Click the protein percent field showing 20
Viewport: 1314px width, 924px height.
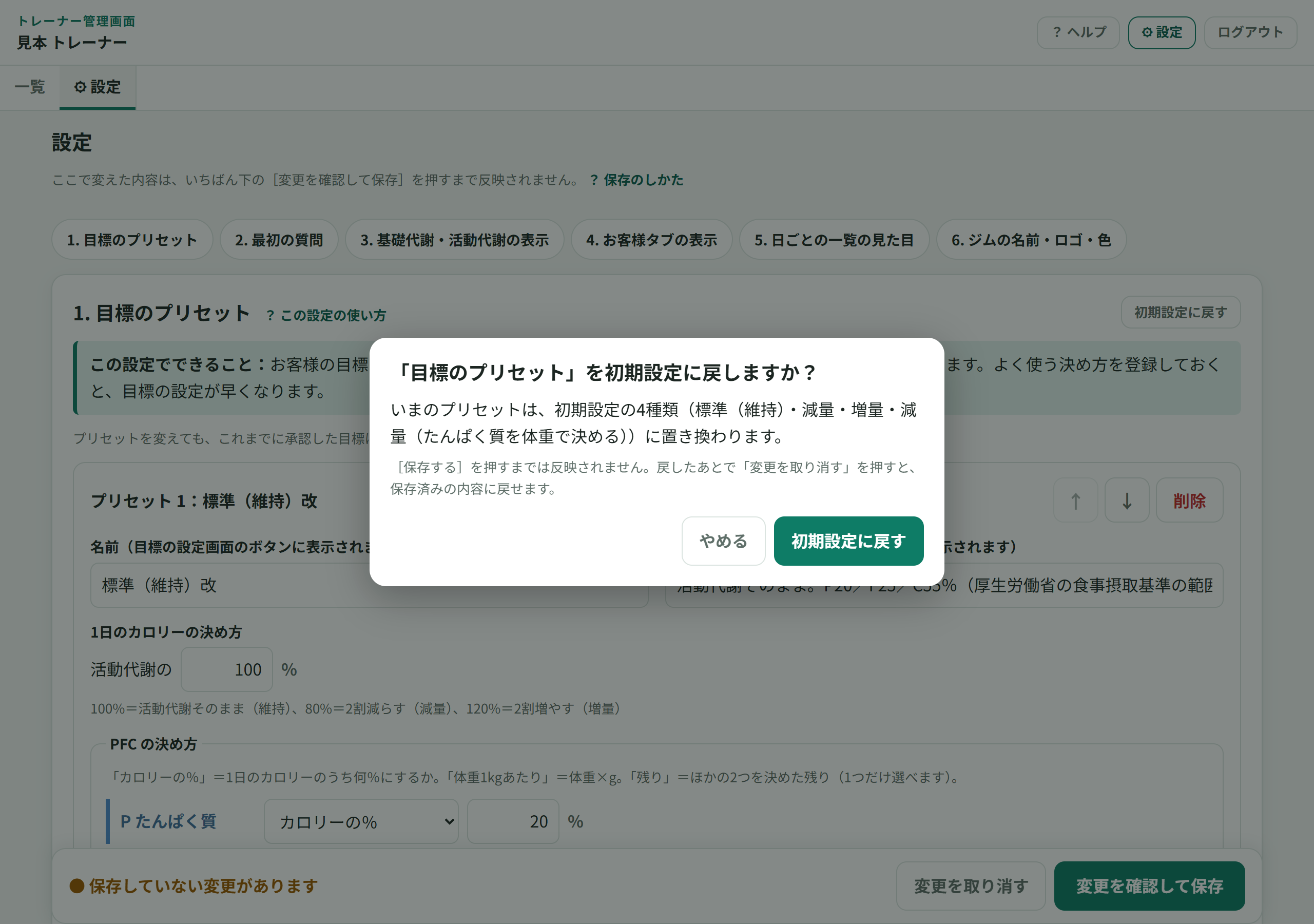click(513, 821)
